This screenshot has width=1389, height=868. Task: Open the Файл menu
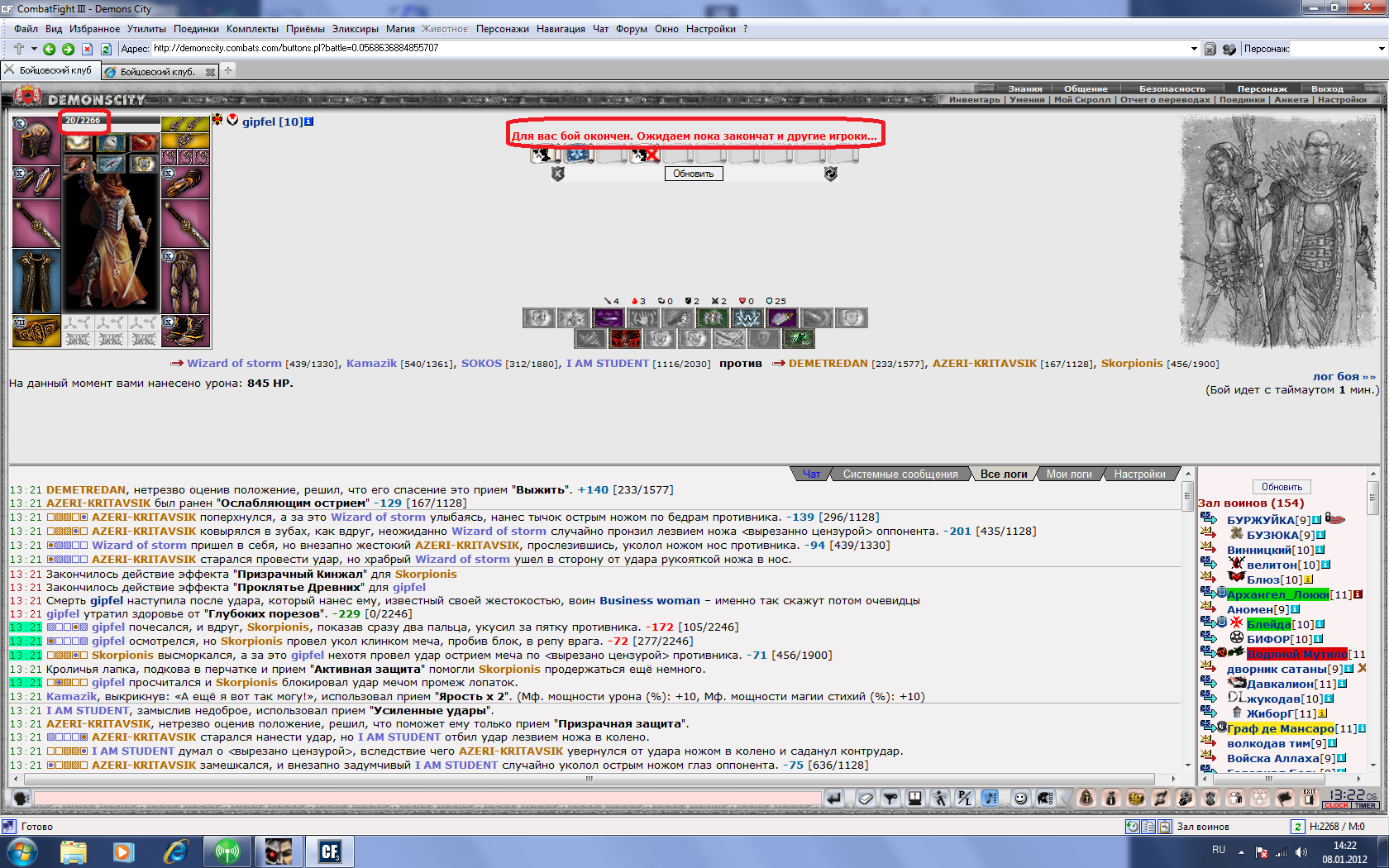tap(26, 29)
